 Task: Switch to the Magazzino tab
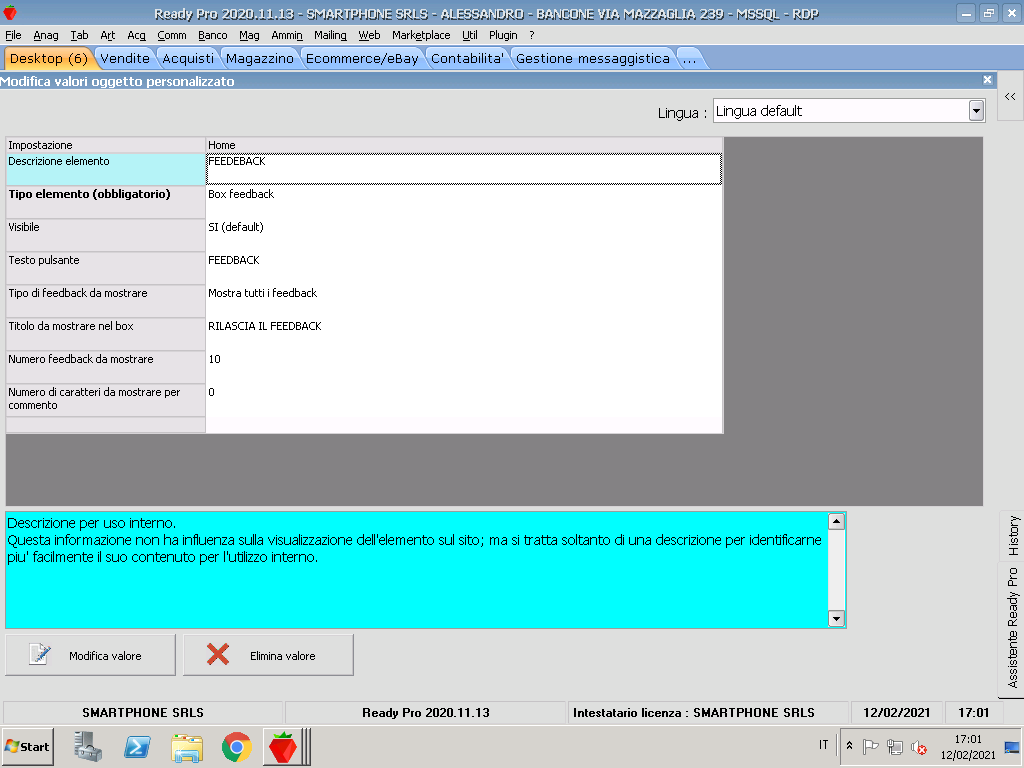tap(260, 58)
